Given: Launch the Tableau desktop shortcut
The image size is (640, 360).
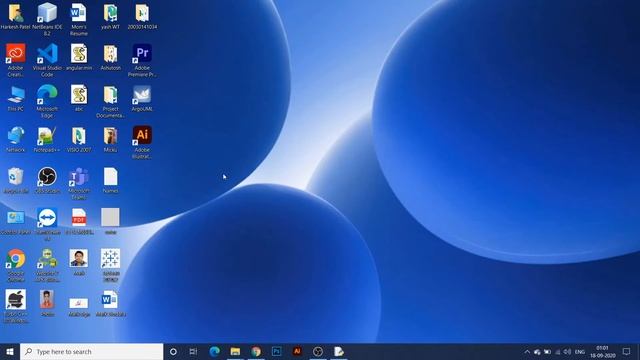Looking at the screenshot, I should tap(110, 259).
